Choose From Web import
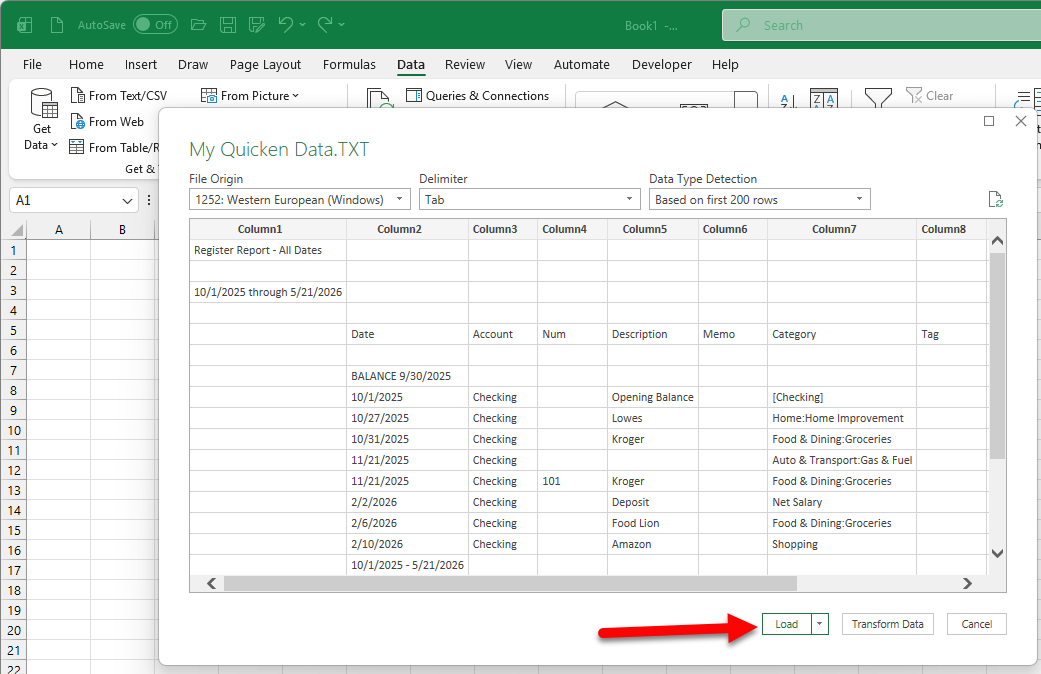The height and width of the screenshot is (674, 1041). (107, 122)
